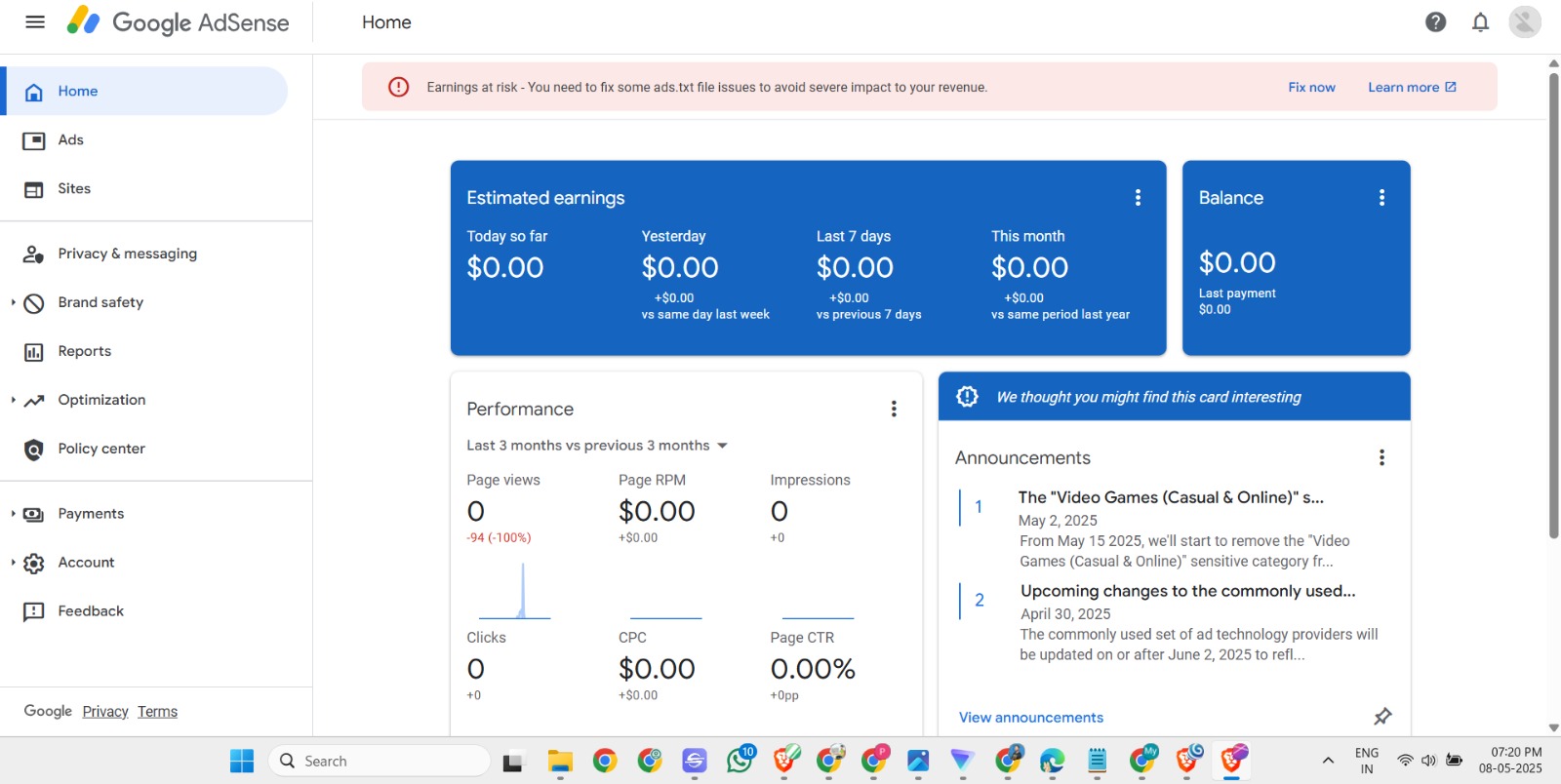Click Balance amount $0.00
Screen dimensions: 1561x784
(x=1237, y=263)
